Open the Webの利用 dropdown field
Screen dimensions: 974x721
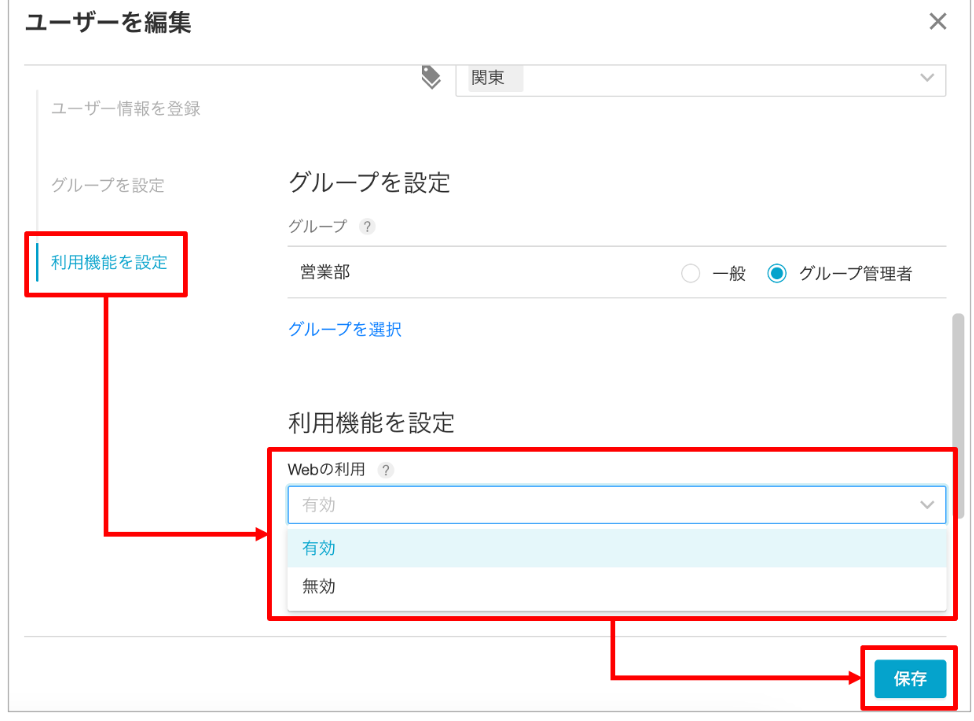616,505
